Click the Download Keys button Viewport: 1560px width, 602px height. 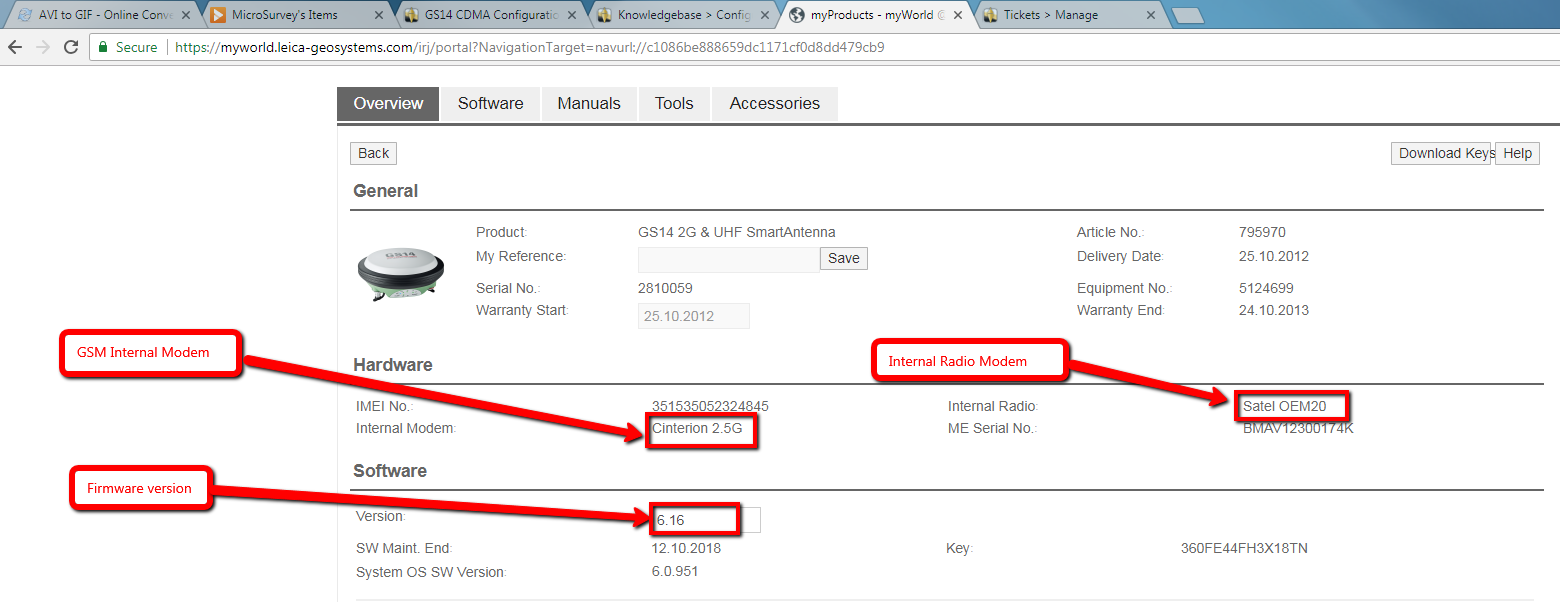[1441, 153]
